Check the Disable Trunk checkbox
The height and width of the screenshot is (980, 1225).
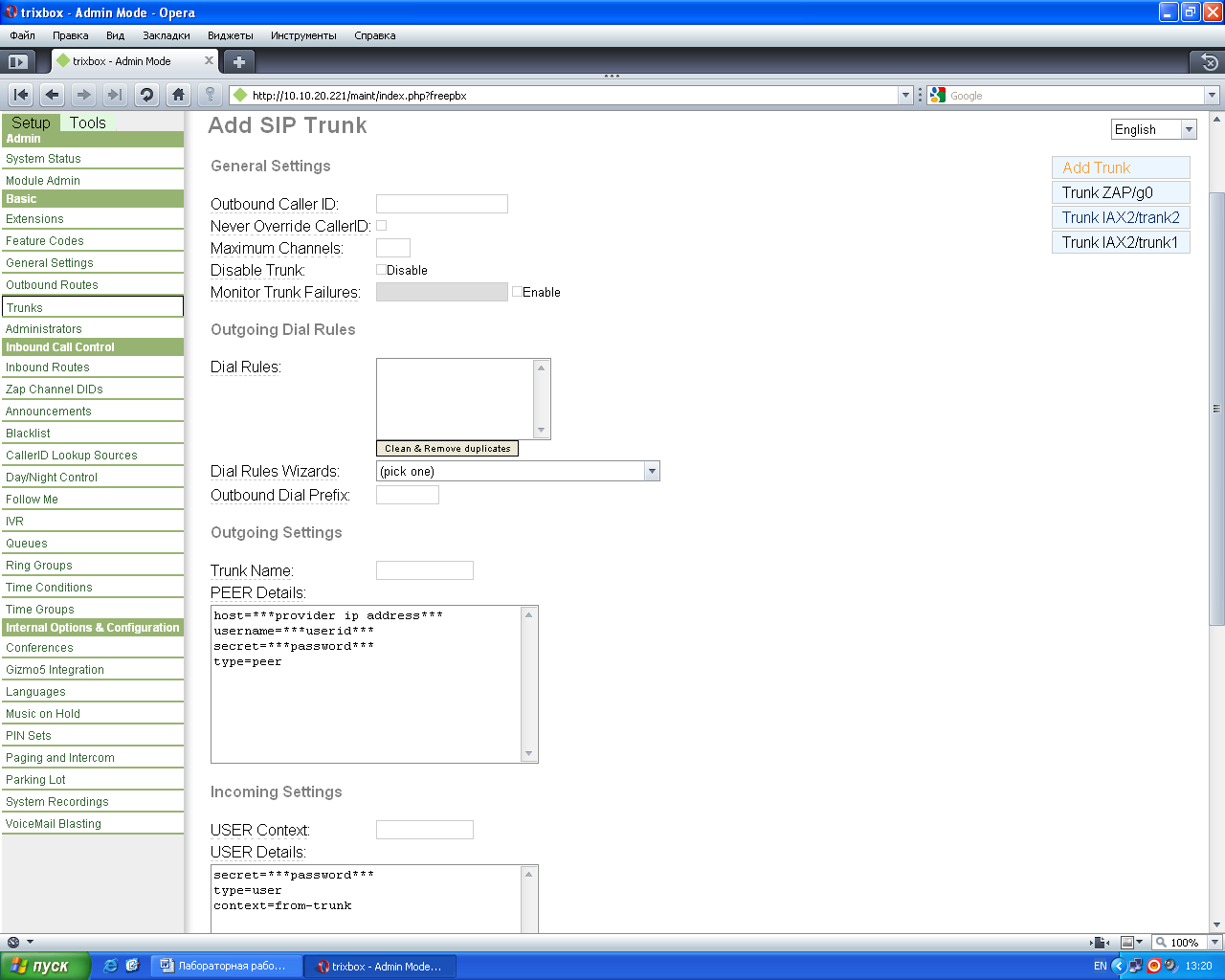point(381,270)
